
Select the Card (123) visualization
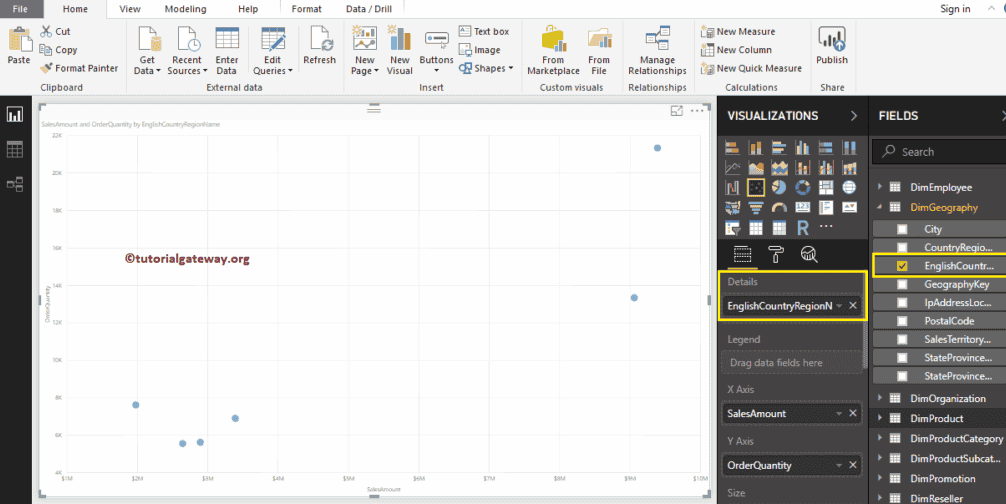click(803, 207)
